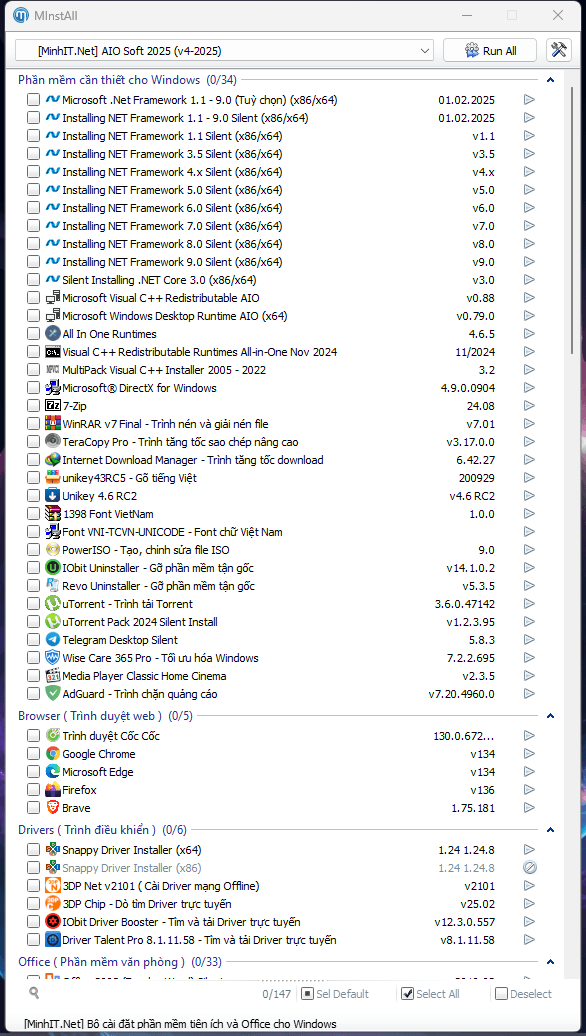
Task: Click the status bar MinhIT.Net description
Action: [180, 1024]
